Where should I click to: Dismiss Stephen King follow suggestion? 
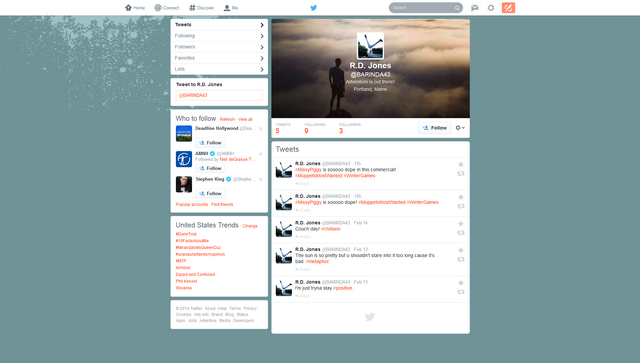pos(260,180)
